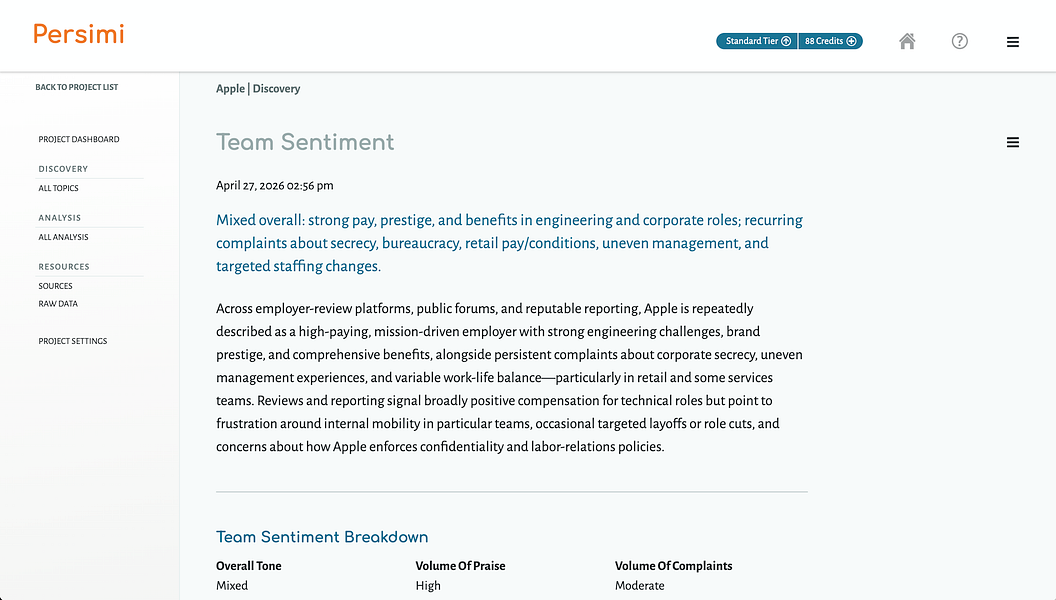The height and width of the screenshot is (600, 1056).
Task: Click the Standard Tier badge
Action: click(756, 41)
